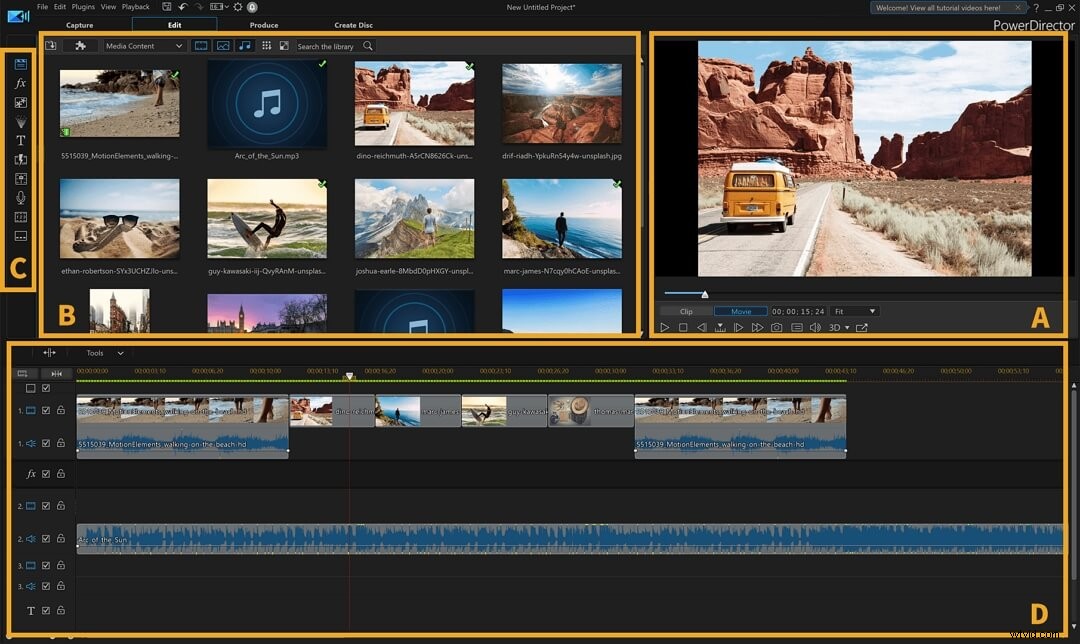The image size is (1080, 644).
Task: Open the Media Content dropdown
Action: coord(140,45)
